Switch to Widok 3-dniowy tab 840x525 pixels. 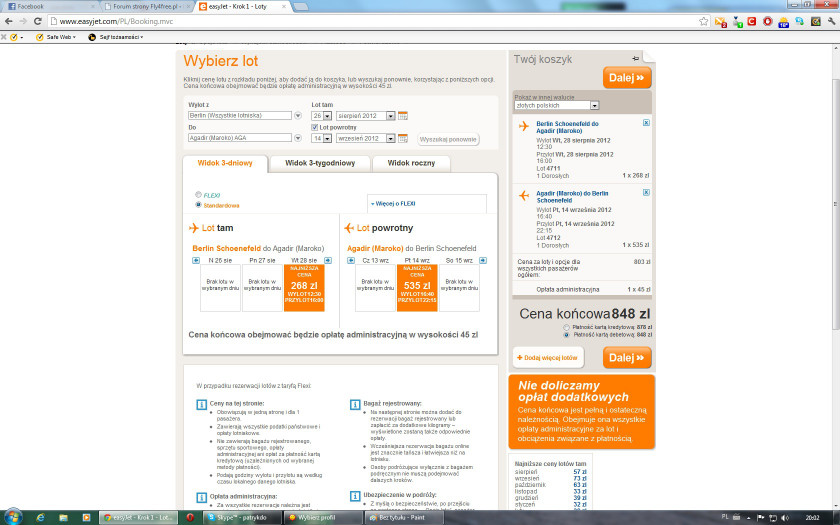tap(225, 163)
